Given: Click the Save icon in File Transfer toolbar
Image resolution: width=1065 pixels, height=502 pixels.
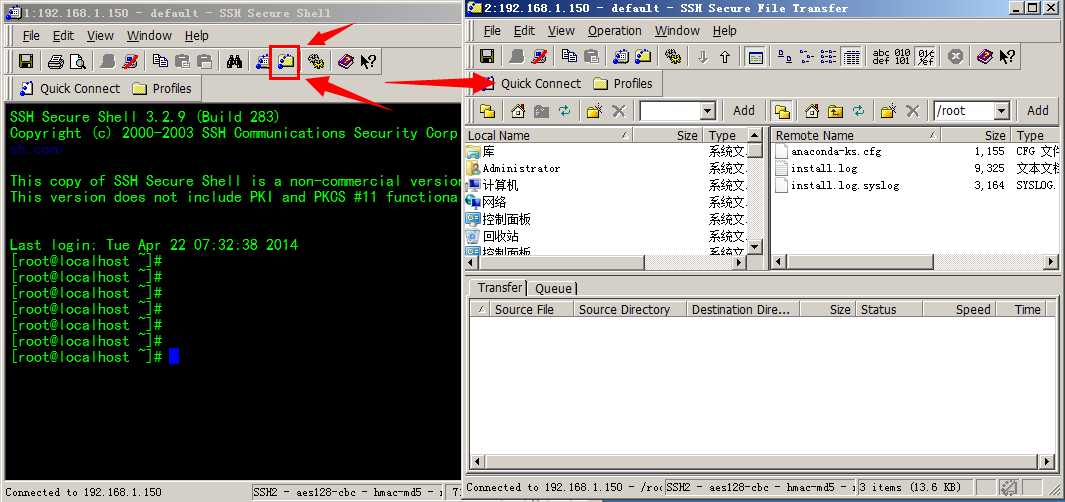Looking at the screenshot, I should click(487, 56).
